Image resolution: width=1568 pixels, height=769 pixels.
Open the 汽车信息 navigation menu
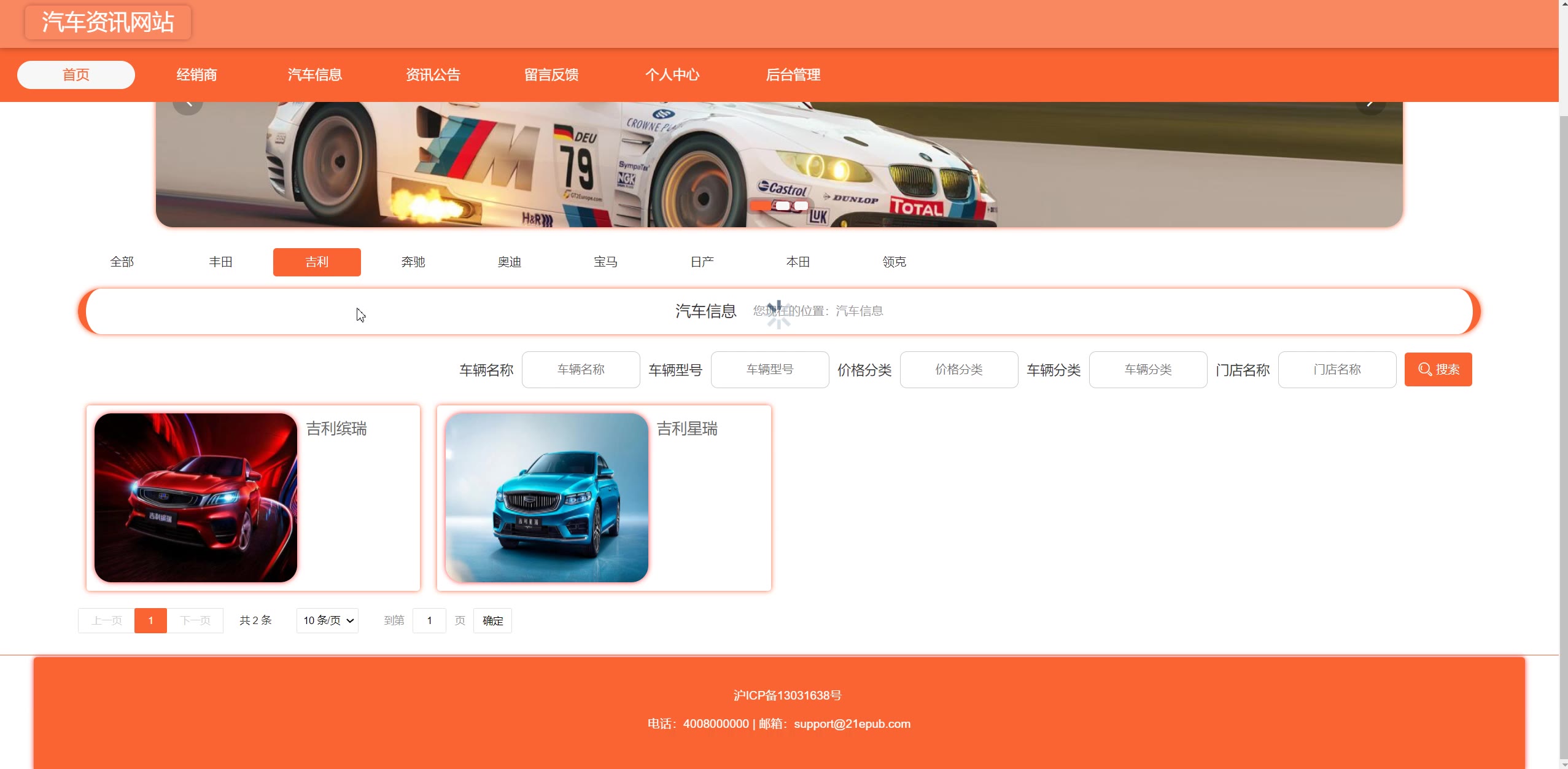(x=315, y=75)
